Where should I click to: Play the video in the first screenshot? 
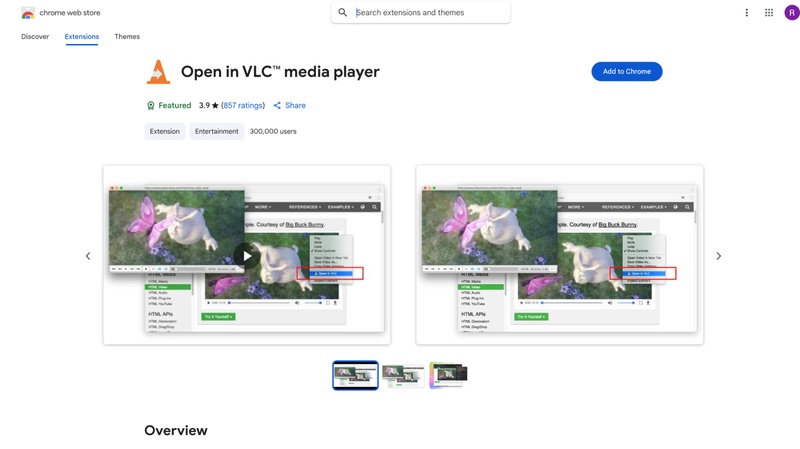coord(246,256)
